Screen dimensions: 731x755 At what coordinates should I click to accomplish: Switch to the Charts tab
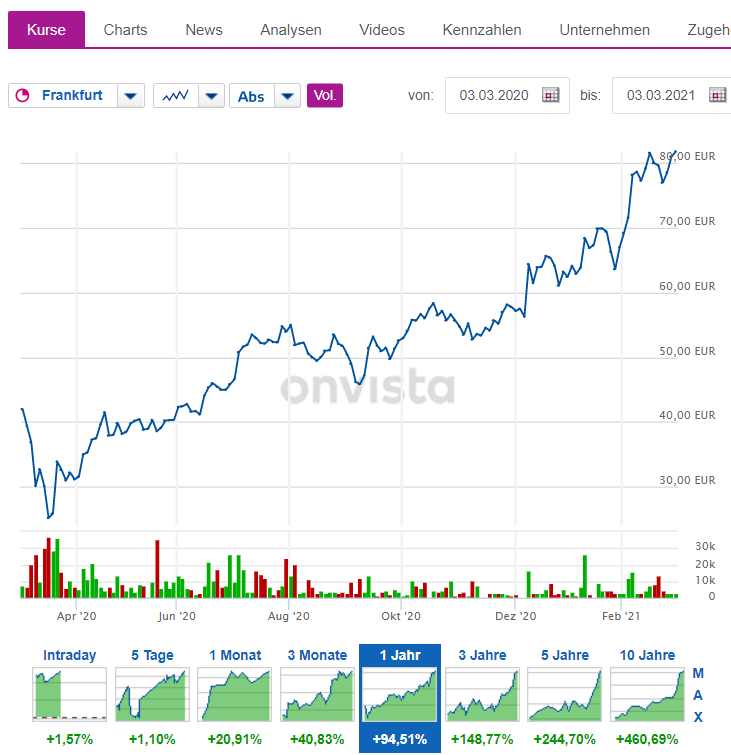[125, 30]
